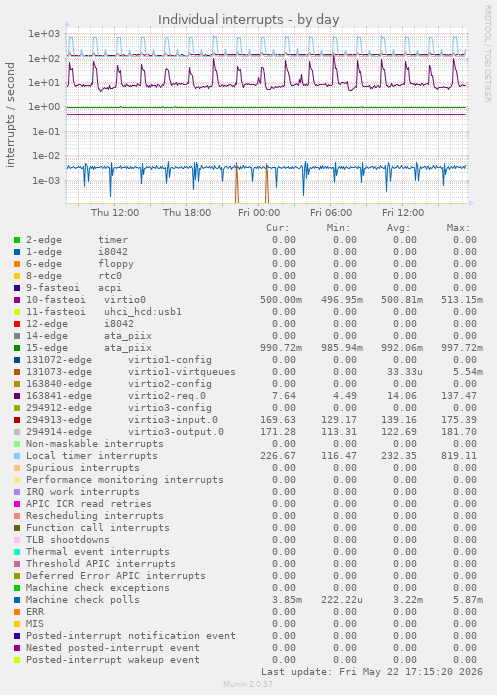Click the Local timer interrupts legend label

click(92, 456)
